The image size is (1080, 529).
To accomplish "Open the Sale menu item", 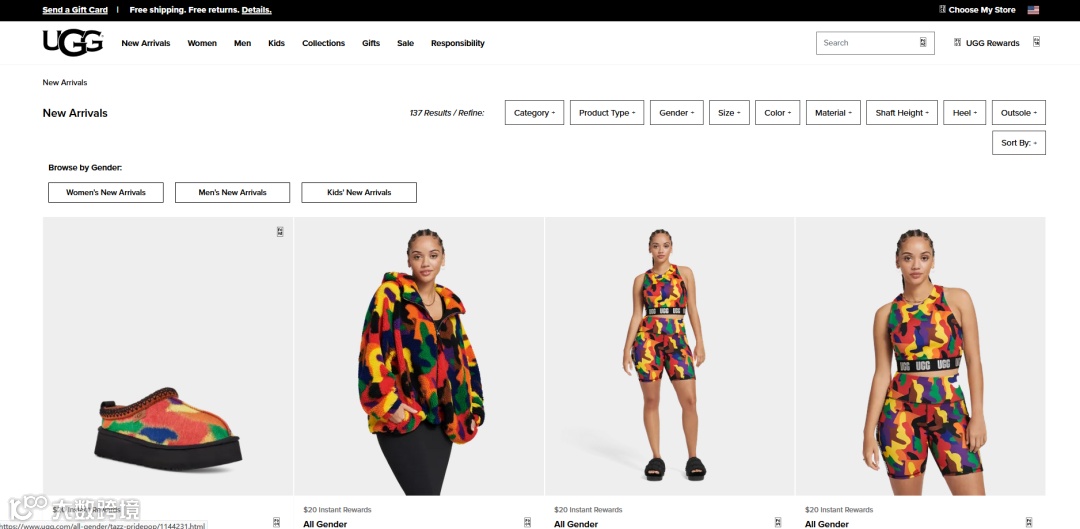I will point(406,43).
